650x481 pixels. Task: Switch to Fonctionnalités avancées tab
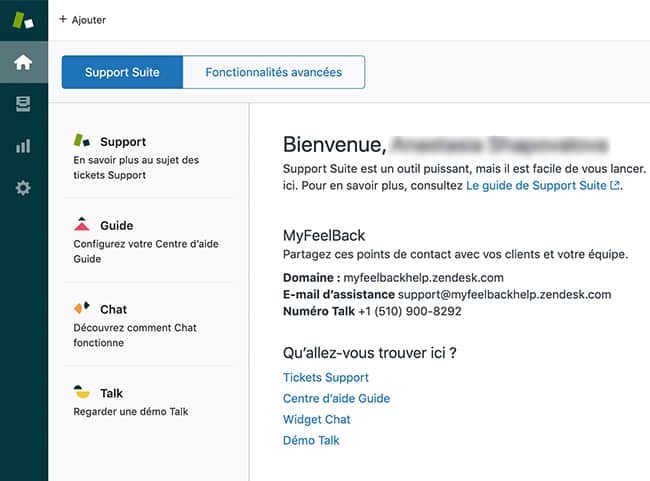pyautogui.click(x=274, y=72)
